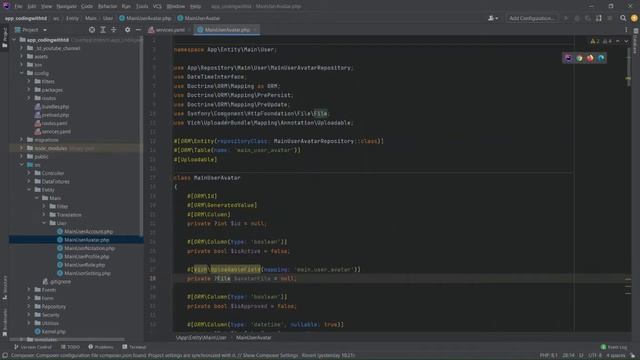This screenshot has height=360, width=640.
Task: Expand the public folder
Action: tap(22, 156)
